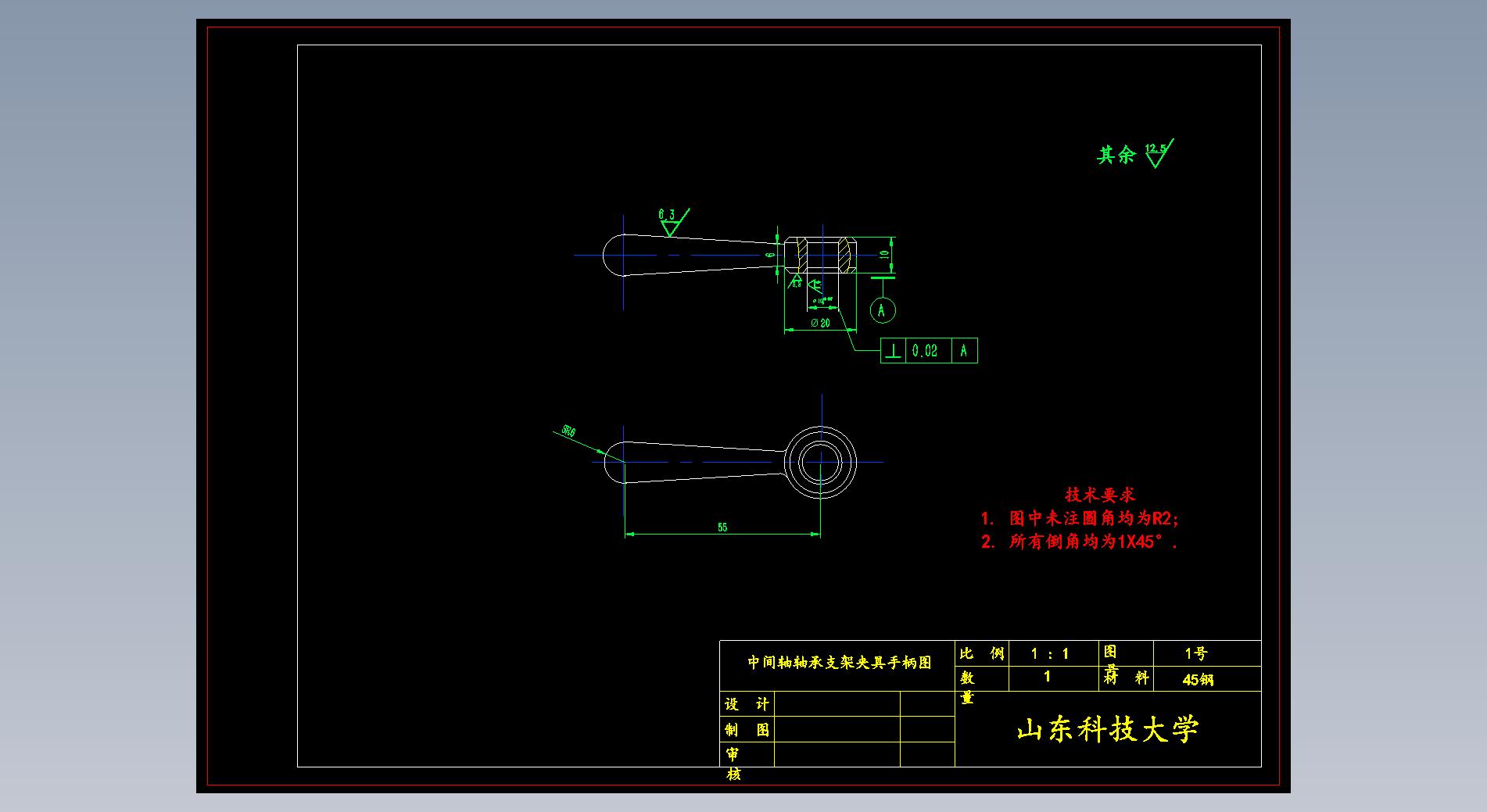Click note 2 about 1X45° chamfers

coord(1079,542)
